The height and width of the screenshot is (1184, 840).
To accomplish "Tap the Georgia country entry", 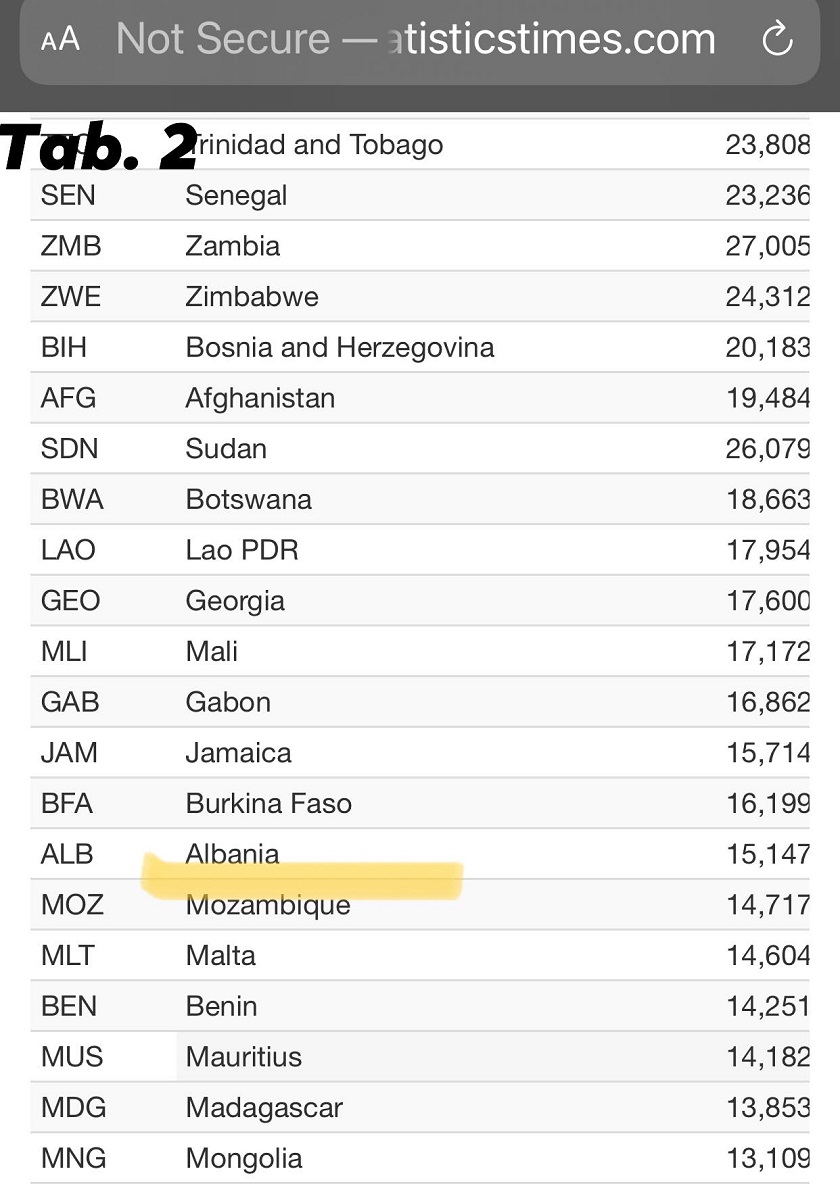I will 236,601.
